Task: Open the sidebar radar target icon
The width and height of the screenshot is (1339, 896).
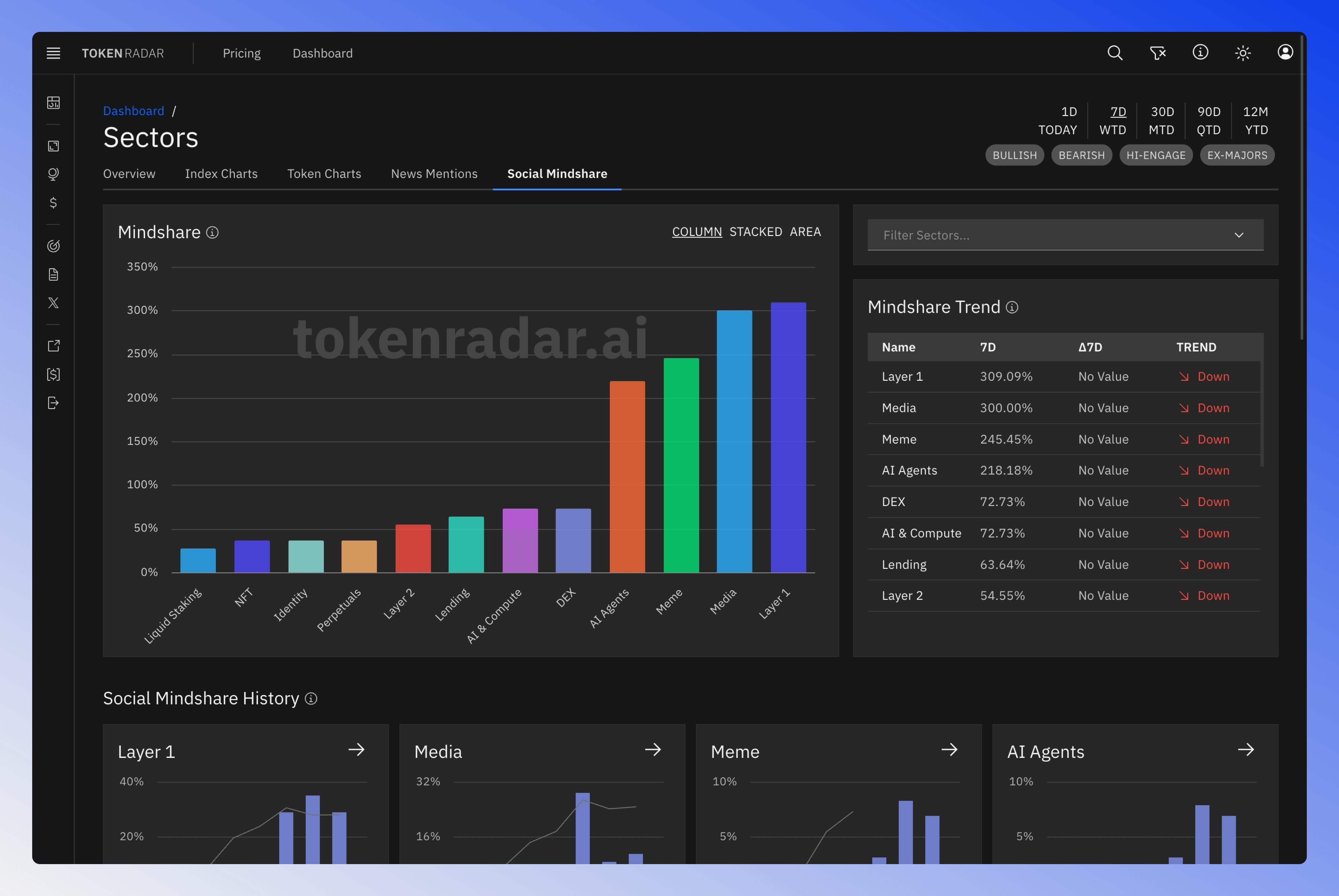Action: 53,246
